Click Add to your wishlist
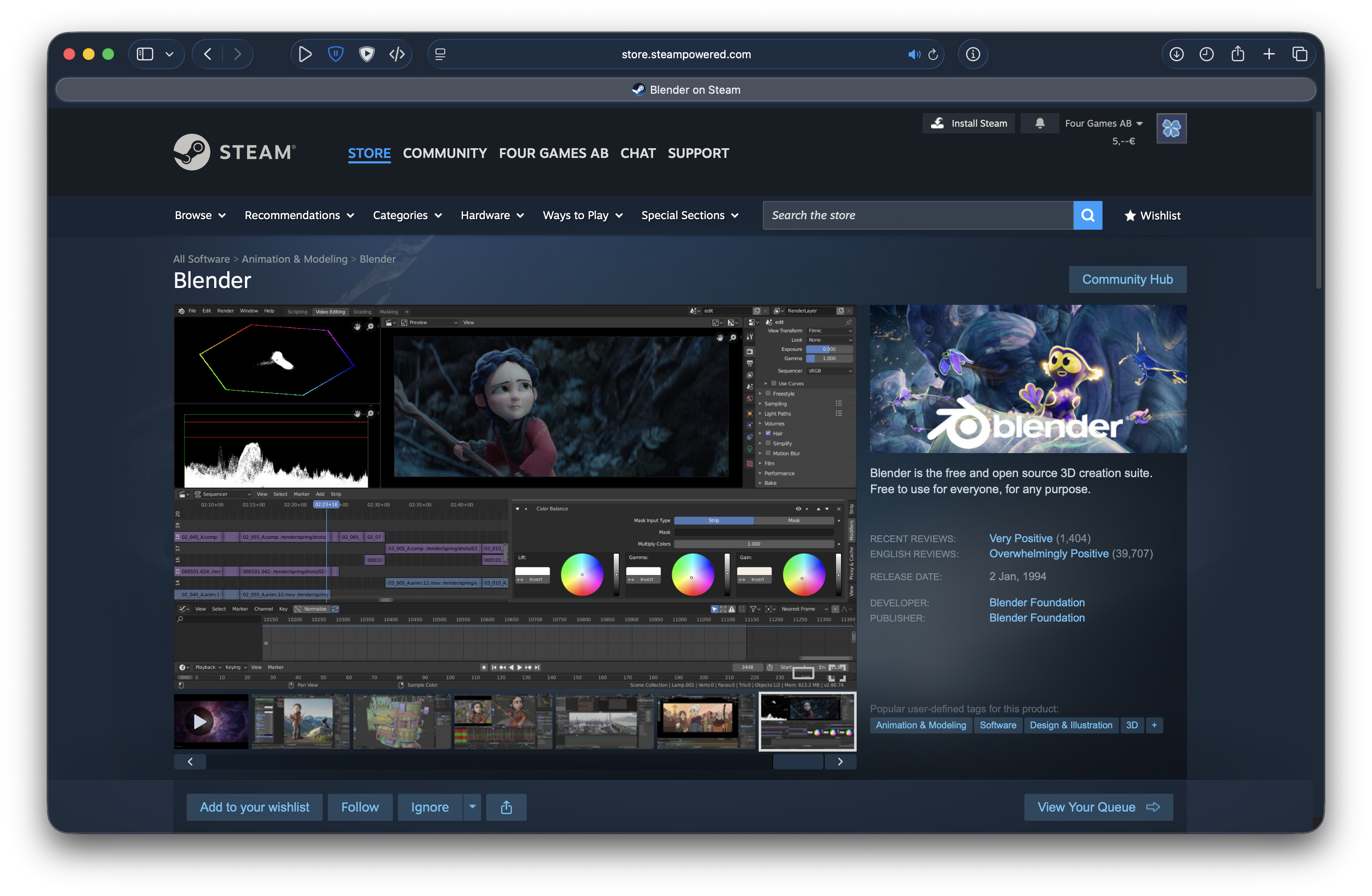 point(254,807)
